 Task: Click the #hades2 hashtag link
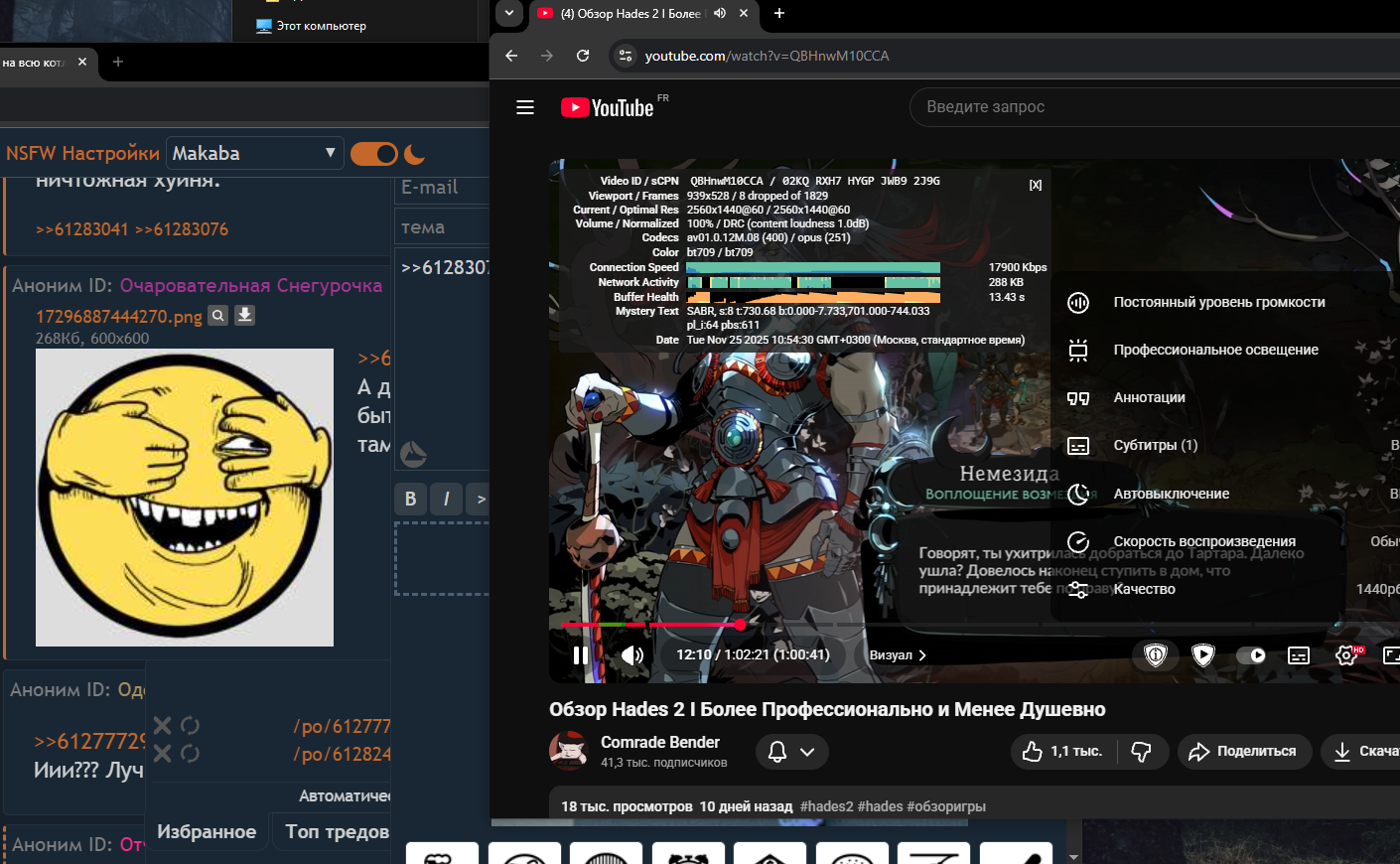[827, 806]
